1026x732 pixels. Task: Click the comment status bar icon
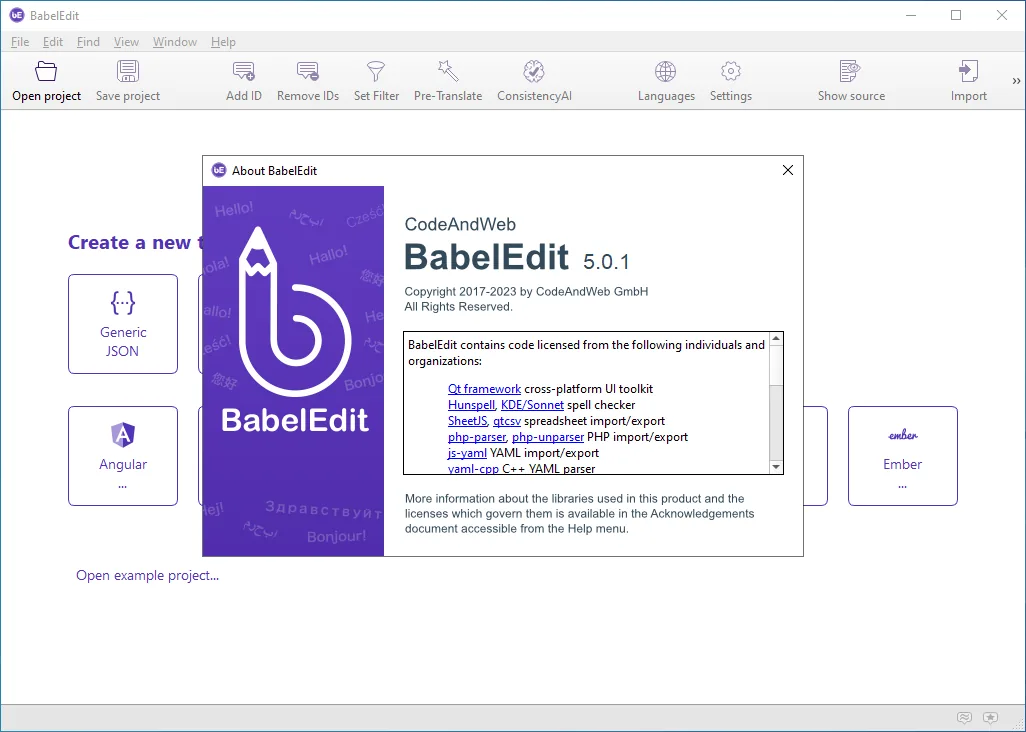964,718
